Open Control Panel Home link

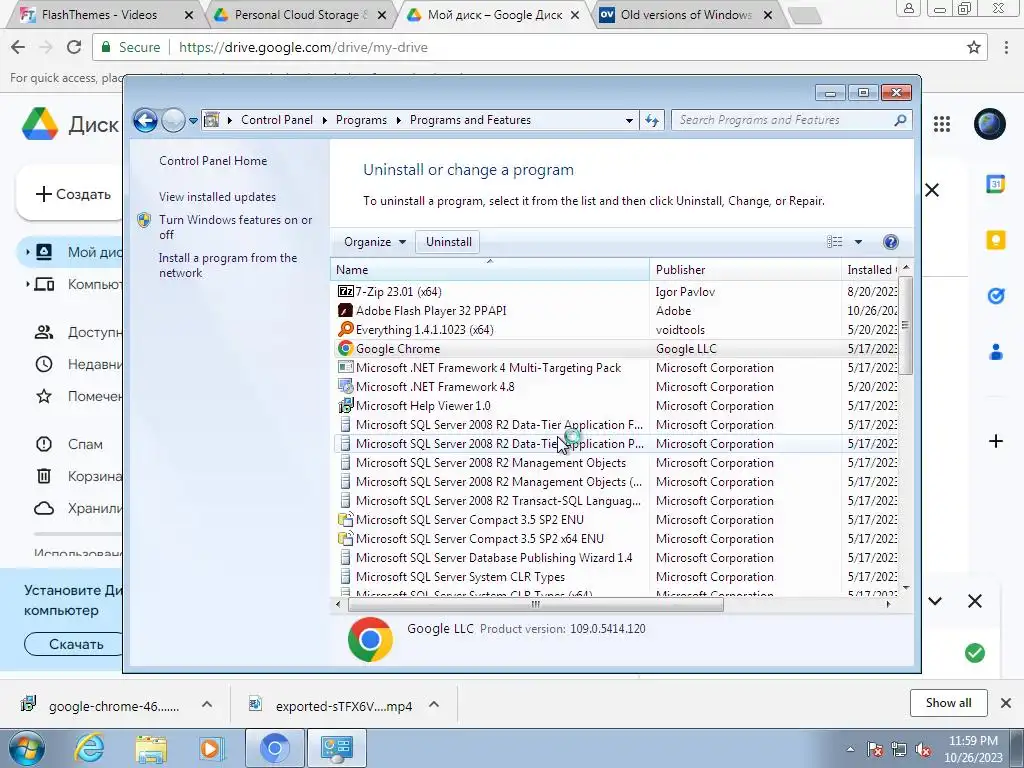(x=213, y=161)
